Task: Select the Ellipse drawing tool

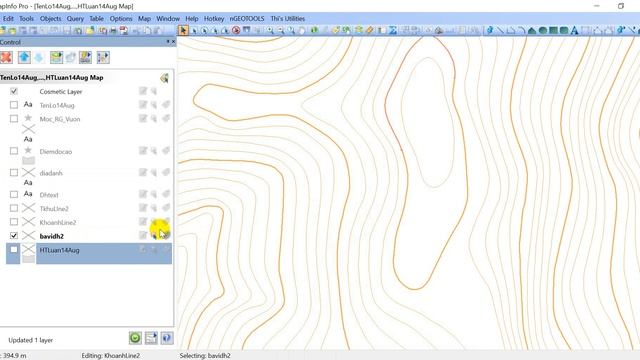Action: point(542,30)
